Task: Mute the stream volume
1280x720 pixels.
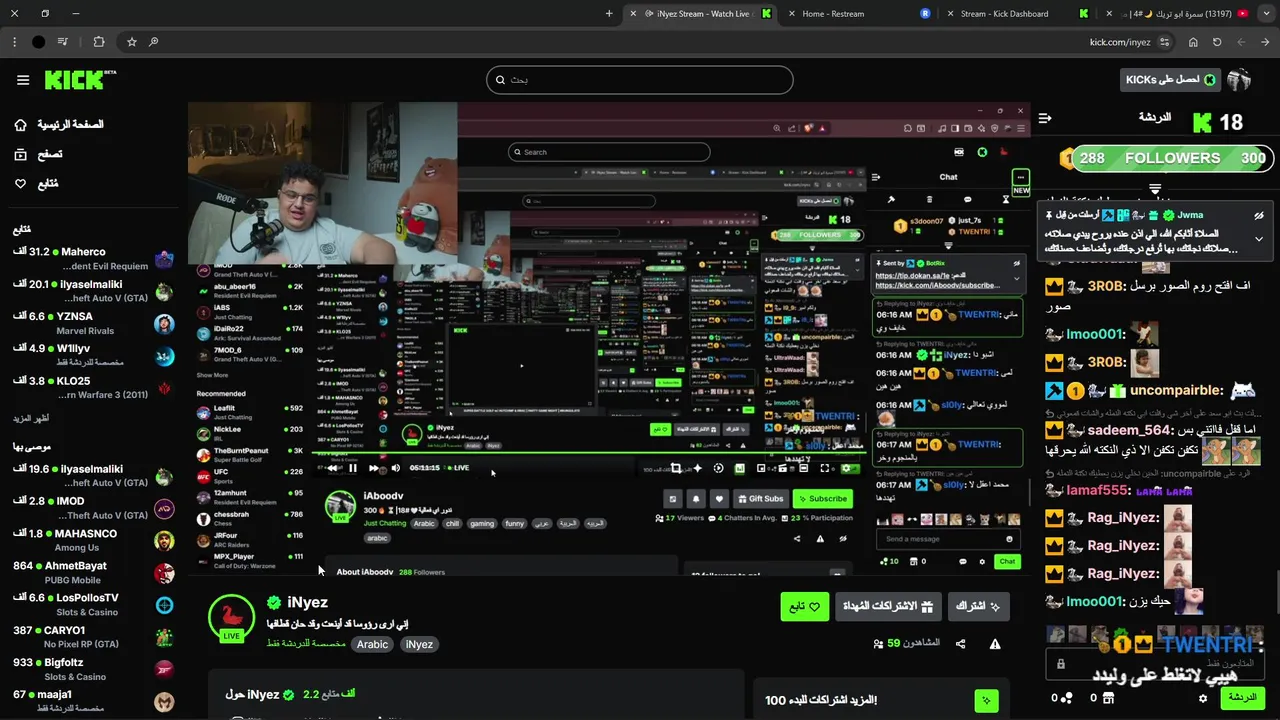Action: point(396,468)
